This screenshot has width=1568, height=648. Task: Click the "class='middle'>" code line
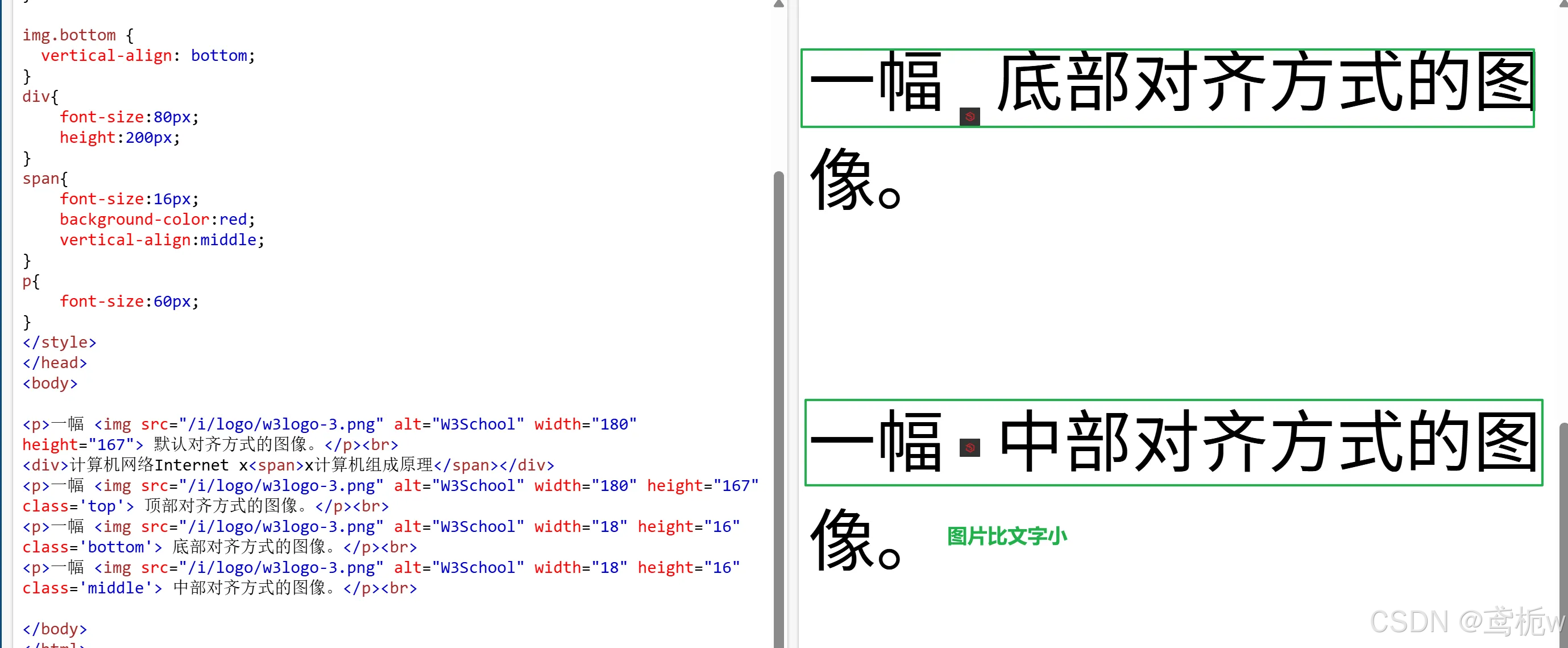[220, 588]
